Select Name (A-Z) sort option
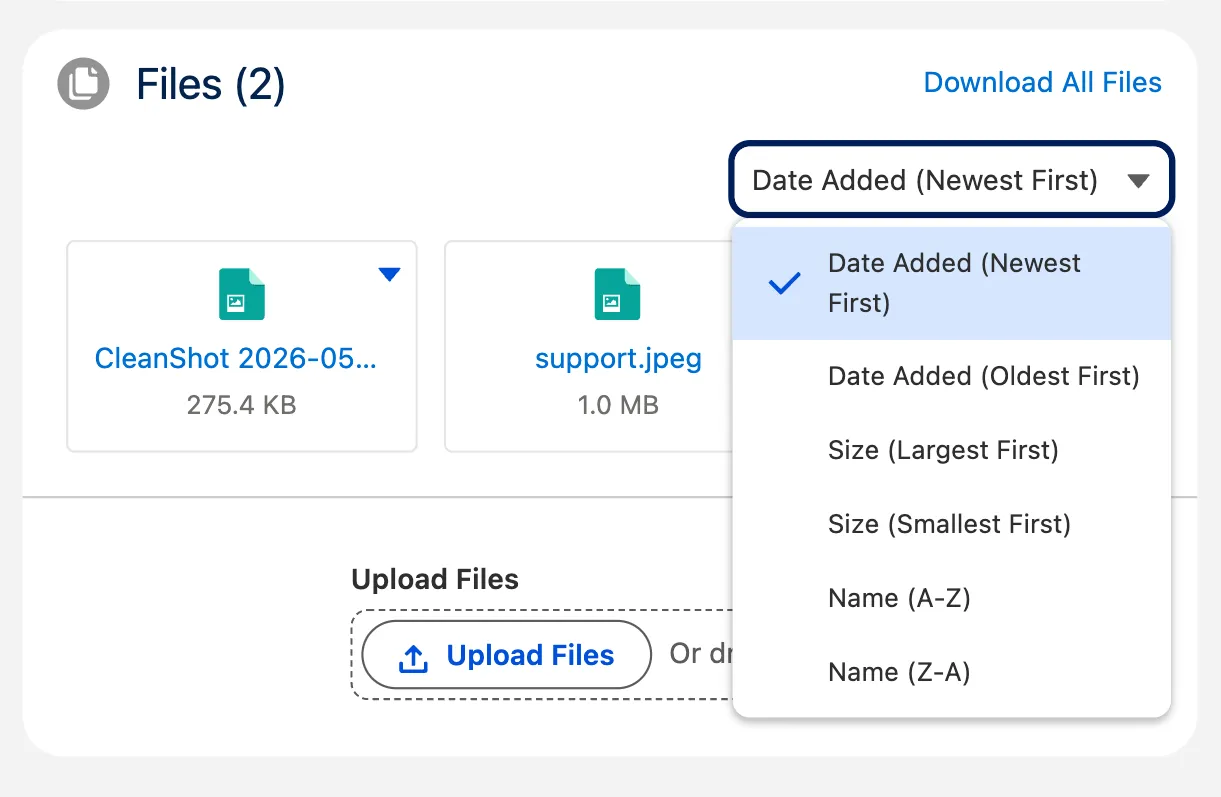Screen dimensions: 1221x797 952,598
